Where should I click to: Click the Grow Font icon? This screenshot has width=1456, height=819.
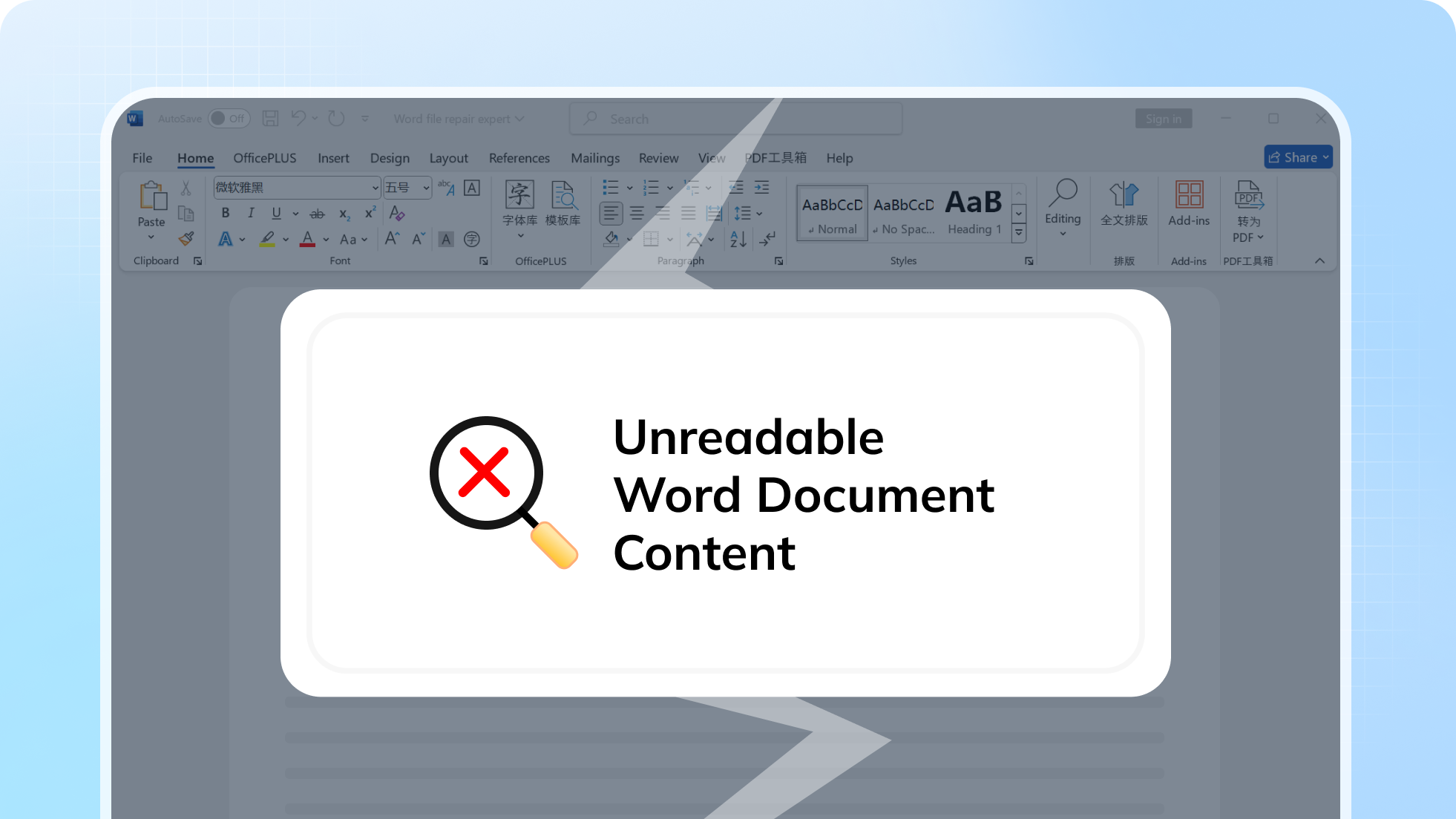point(393,239)
